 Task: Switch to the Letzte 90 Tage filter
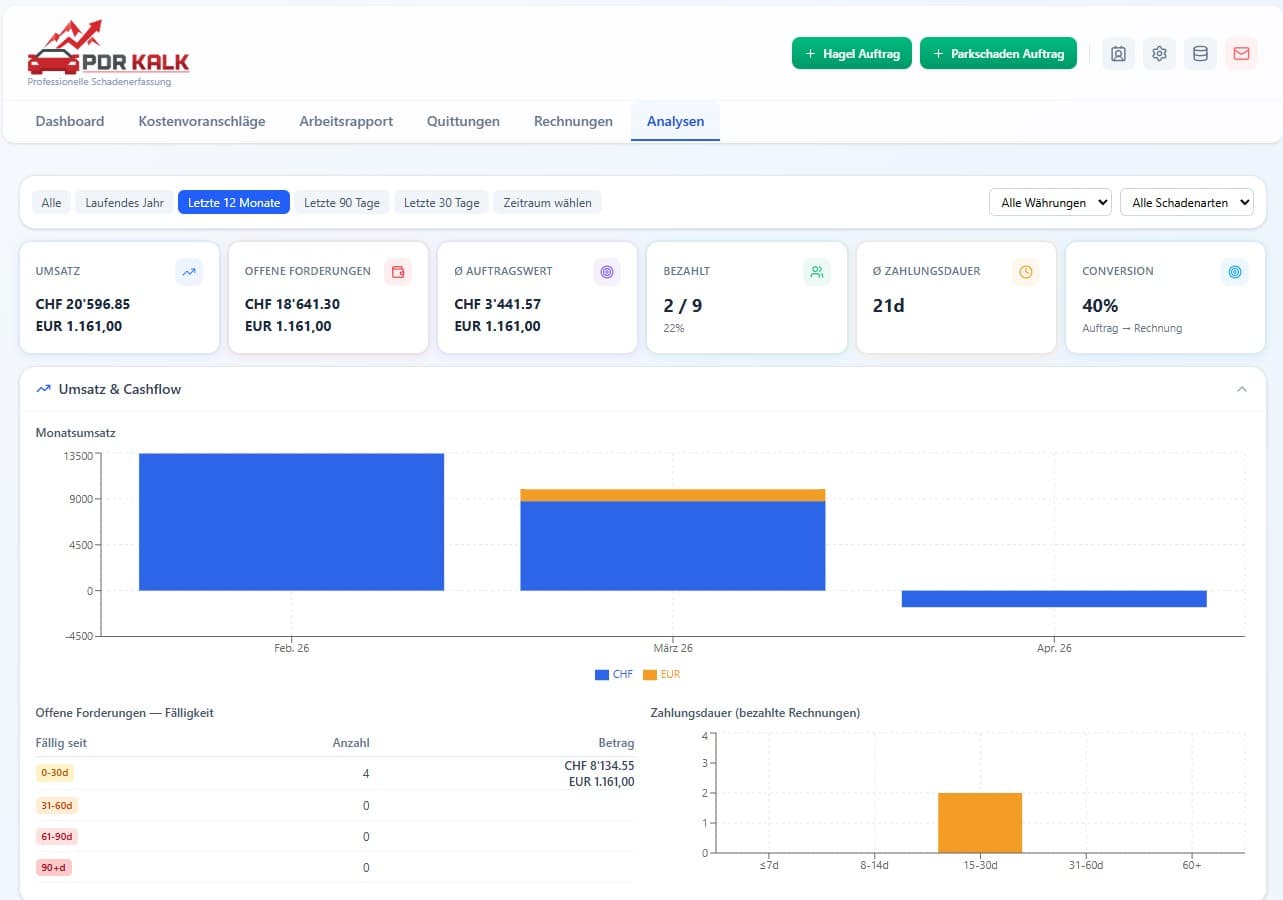340,202
